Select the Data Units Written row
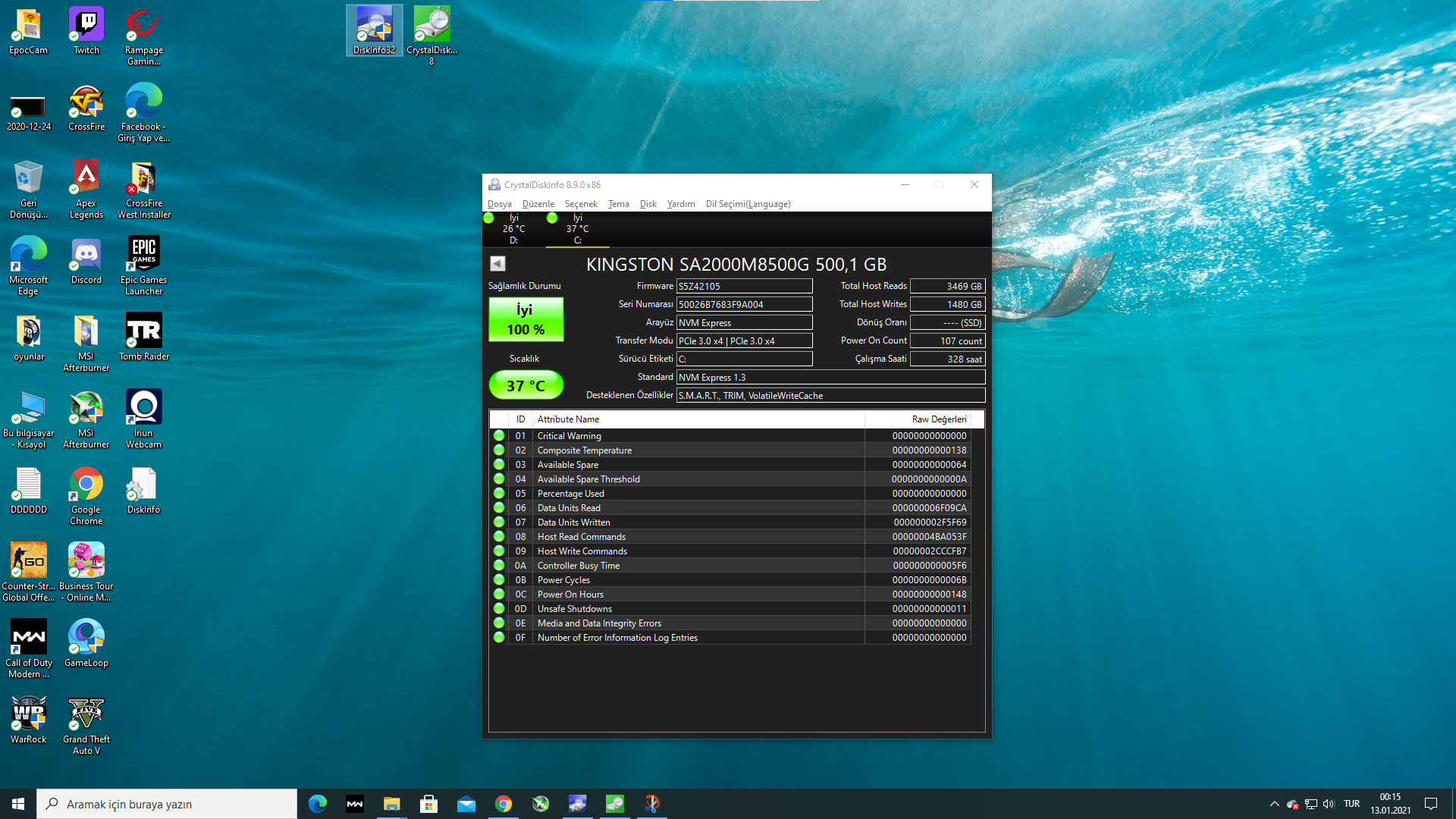Image resolution: width=1456 pixels, height=819 pixels. [730, 522]
